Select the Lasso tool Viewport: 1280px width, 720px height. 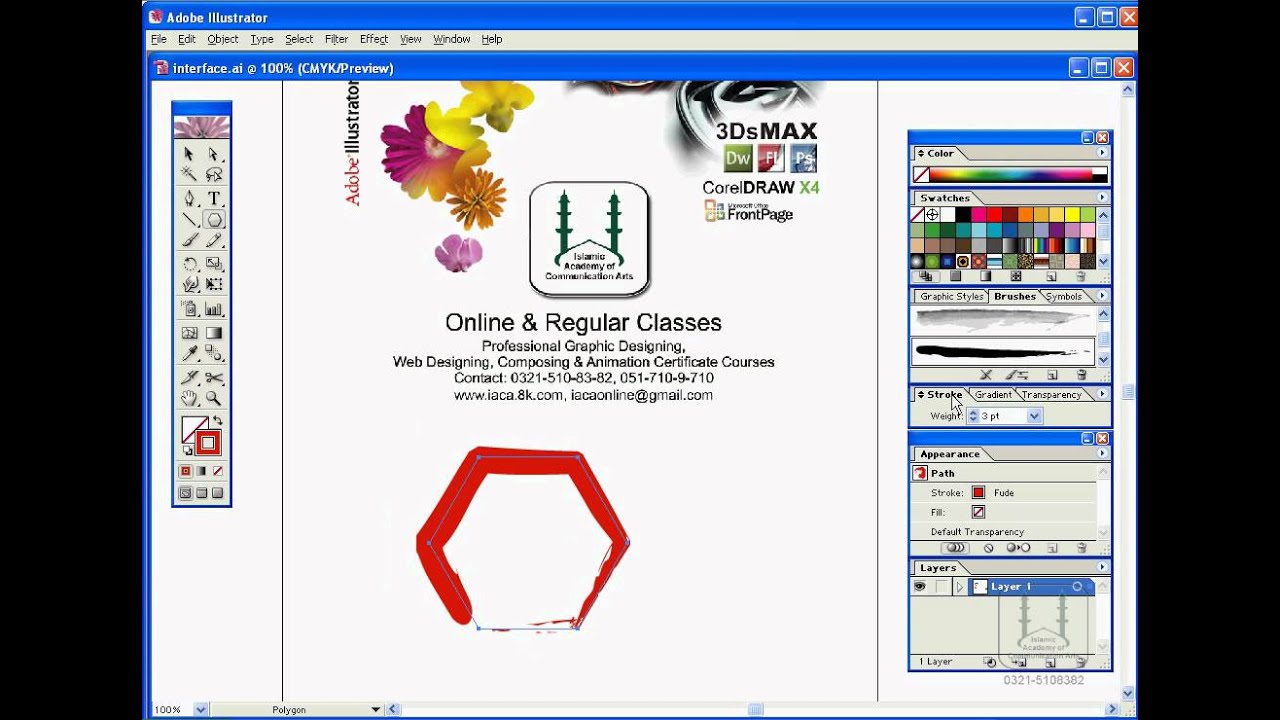pyautogui.click(x=213, y=174)
